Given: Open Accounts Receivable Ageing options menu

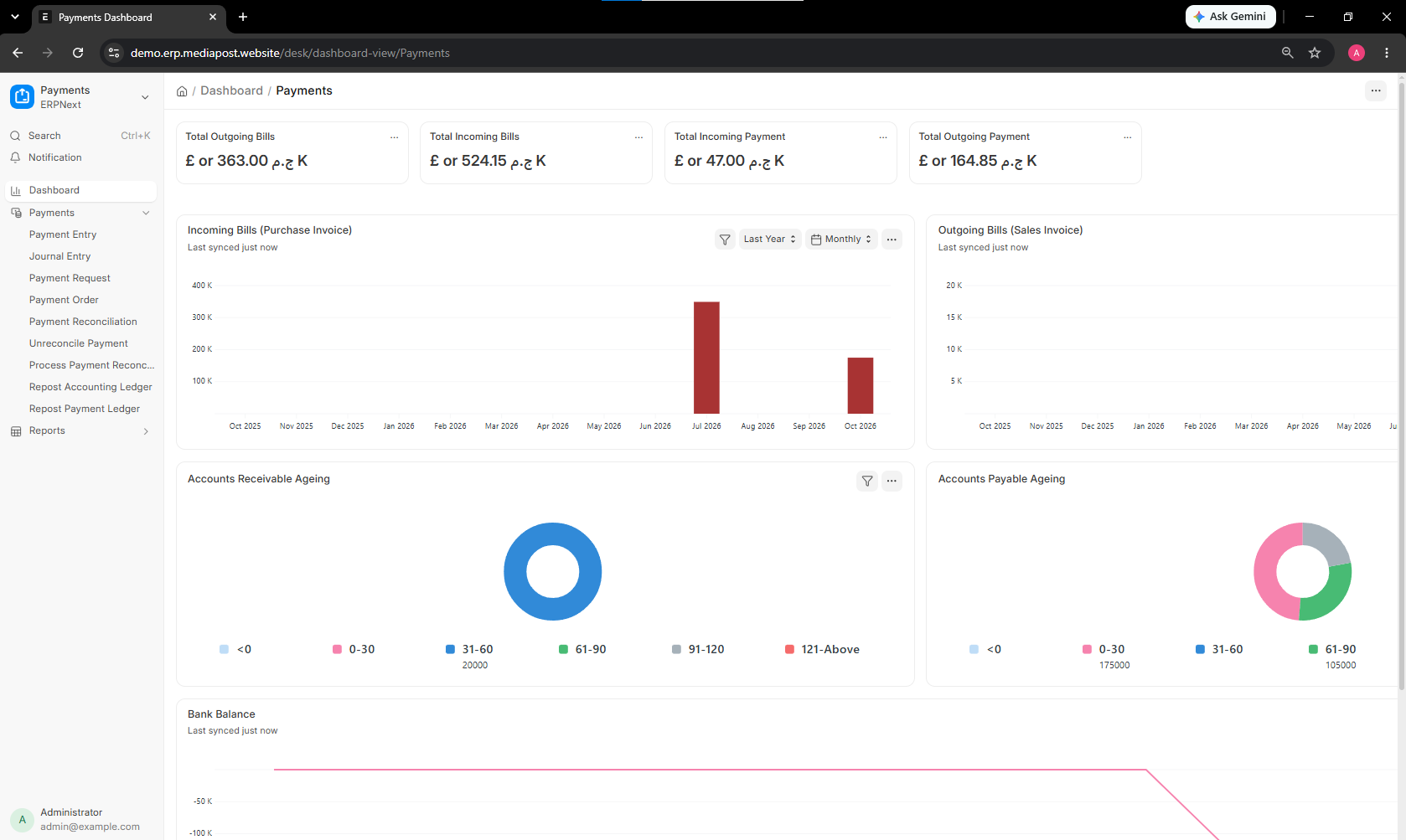Looking at the screenshot, I should point(892,481).
